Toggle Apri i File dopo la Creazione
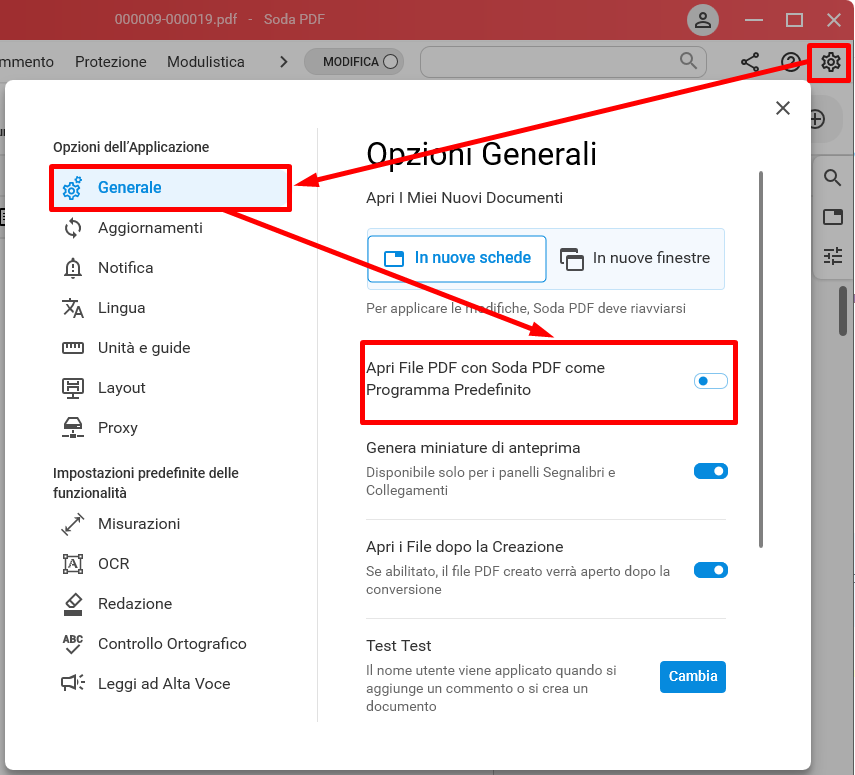The image size is (855, 775). pos(711,570)
